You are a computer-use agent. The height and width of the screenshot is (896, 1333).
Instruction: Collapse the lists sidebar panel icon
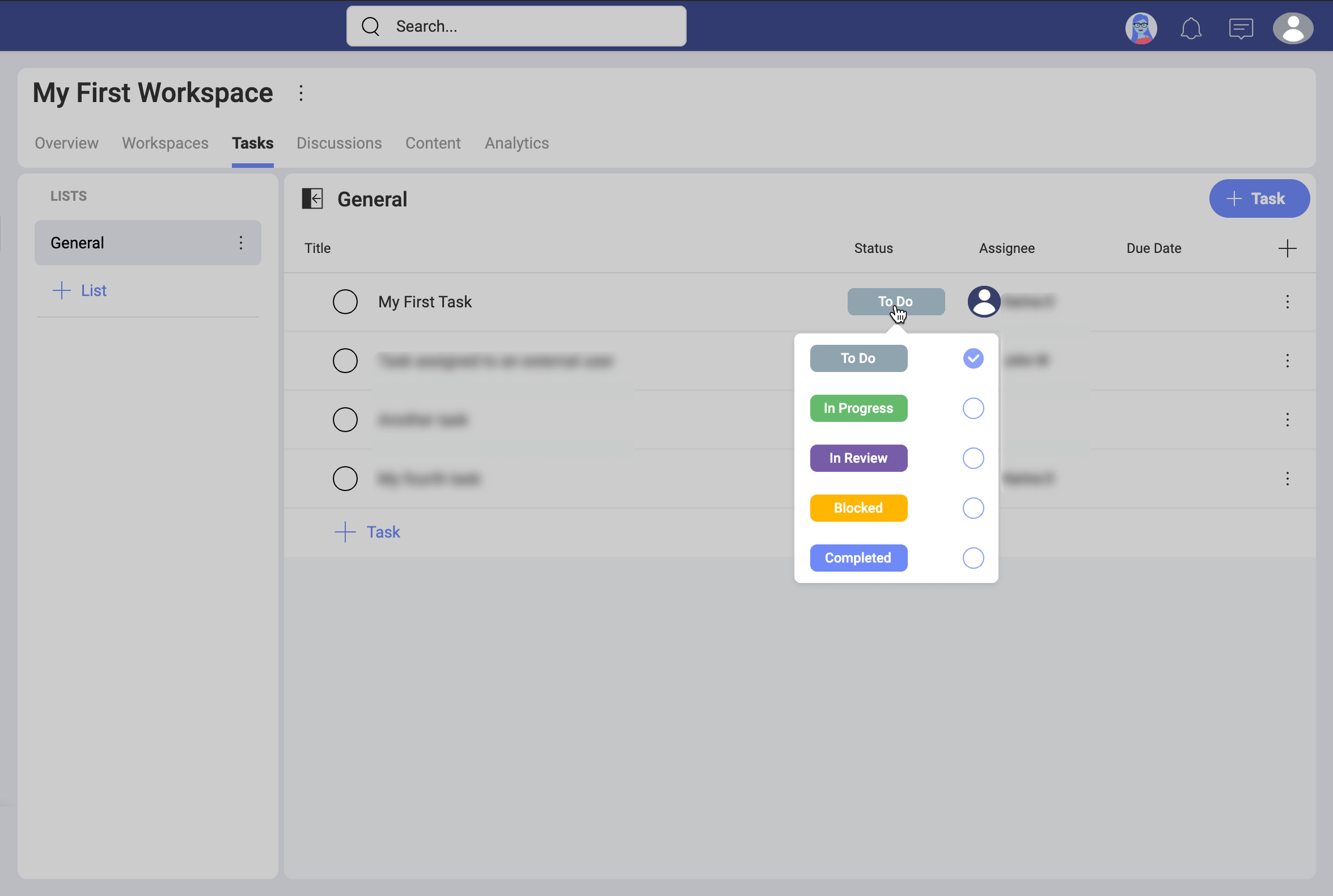pos(312,199)
